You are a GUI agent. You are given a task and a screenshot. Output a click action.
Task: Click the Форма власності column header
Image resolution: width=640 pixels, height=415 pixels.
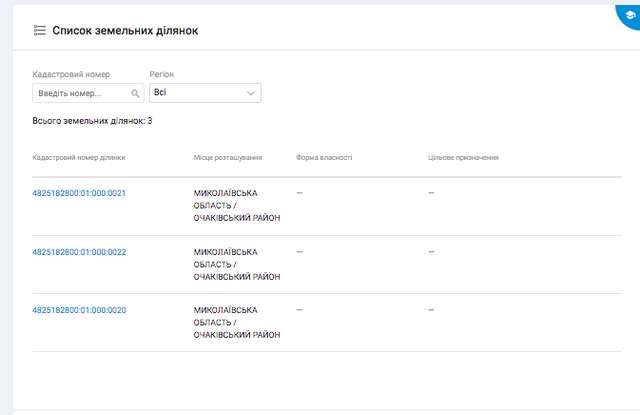pyautogui.click(x=324, y=158)
